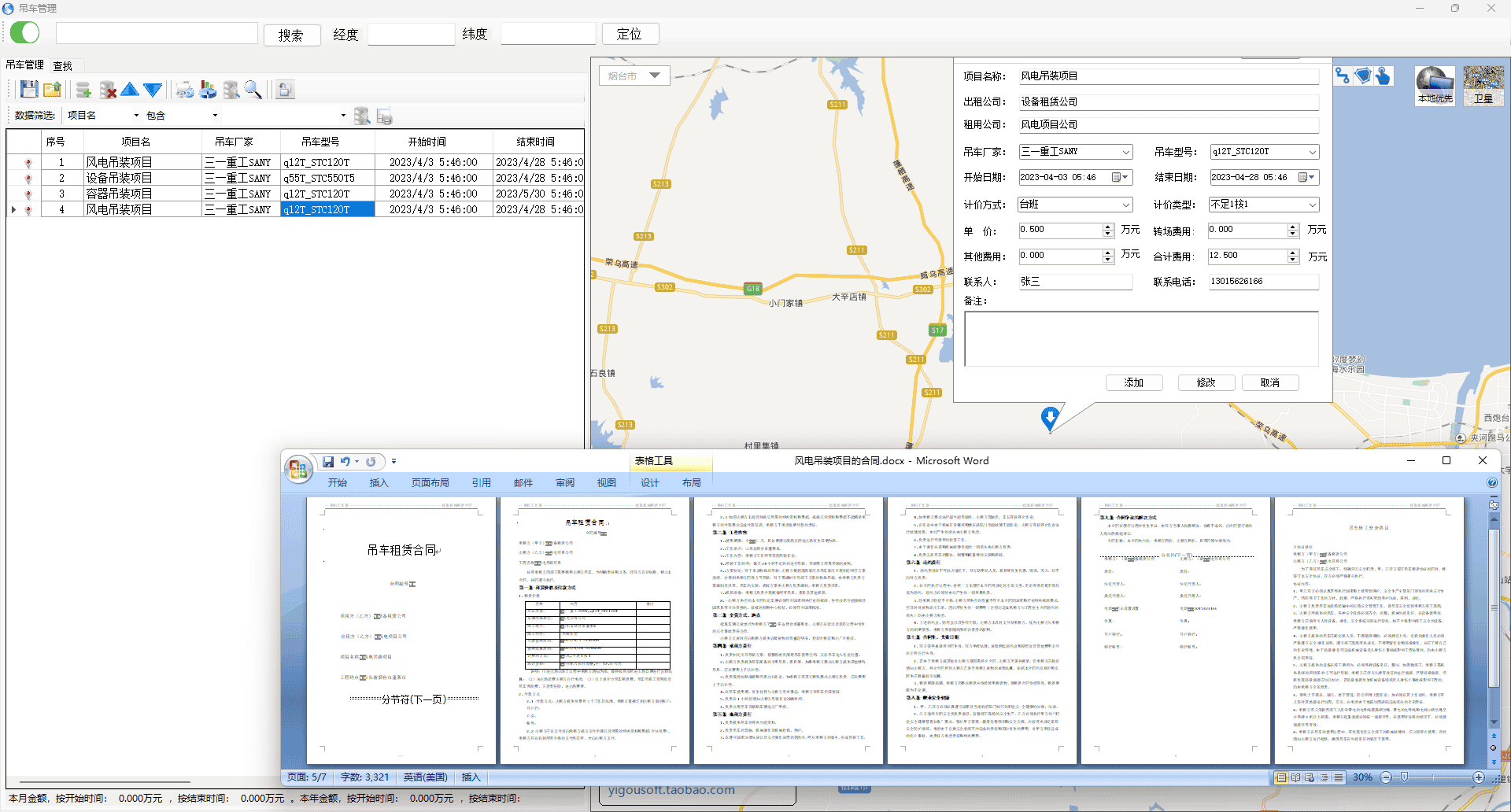The width and height of the screenshot is (1511, 812).
Task: Click the save floppy disk icon in crane toolbar
Action: point(29,90)
